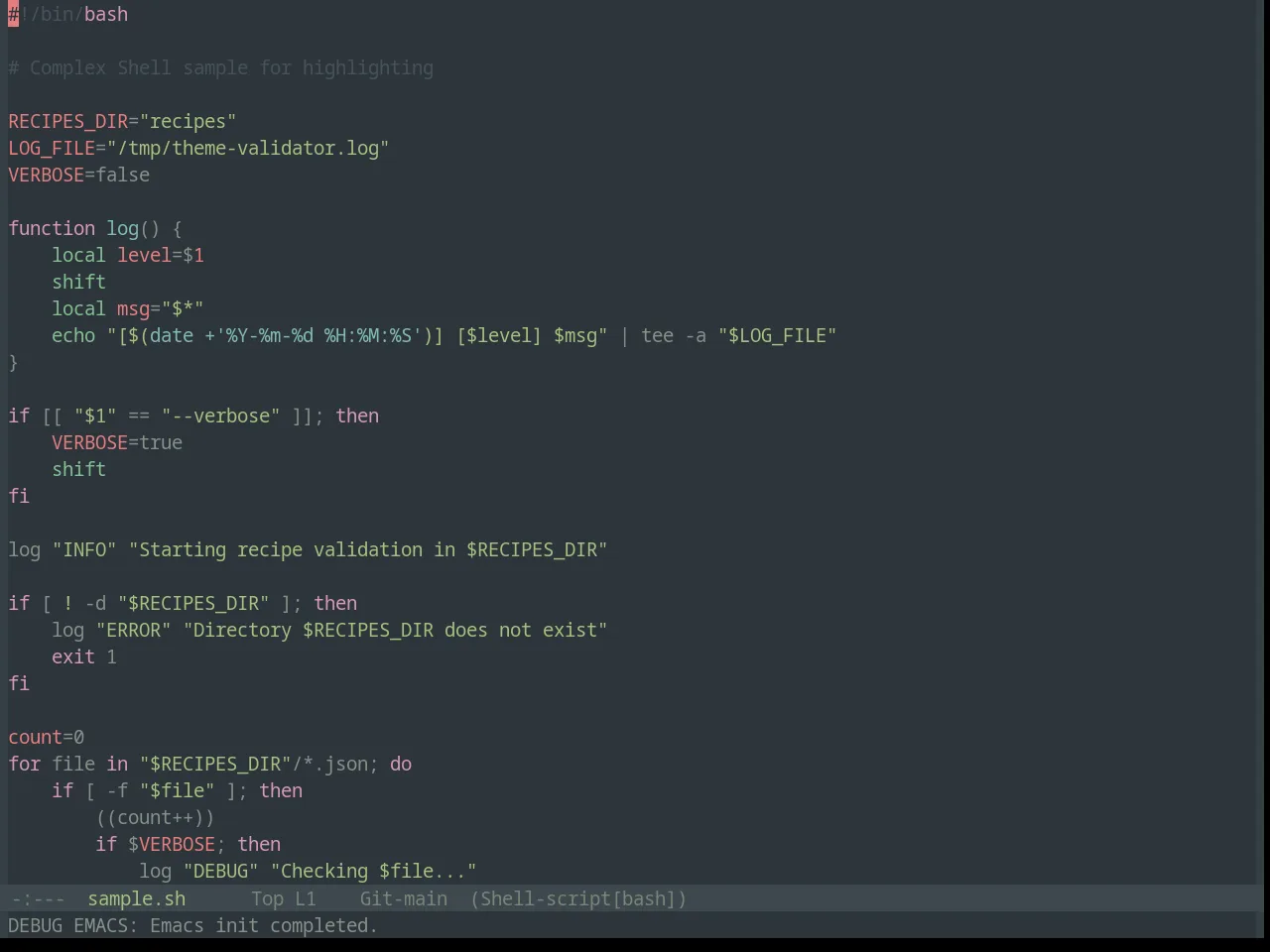
Task: Click "Directory $RECIPES_DIR does not exist" string
Action: (x=395, y=630)
